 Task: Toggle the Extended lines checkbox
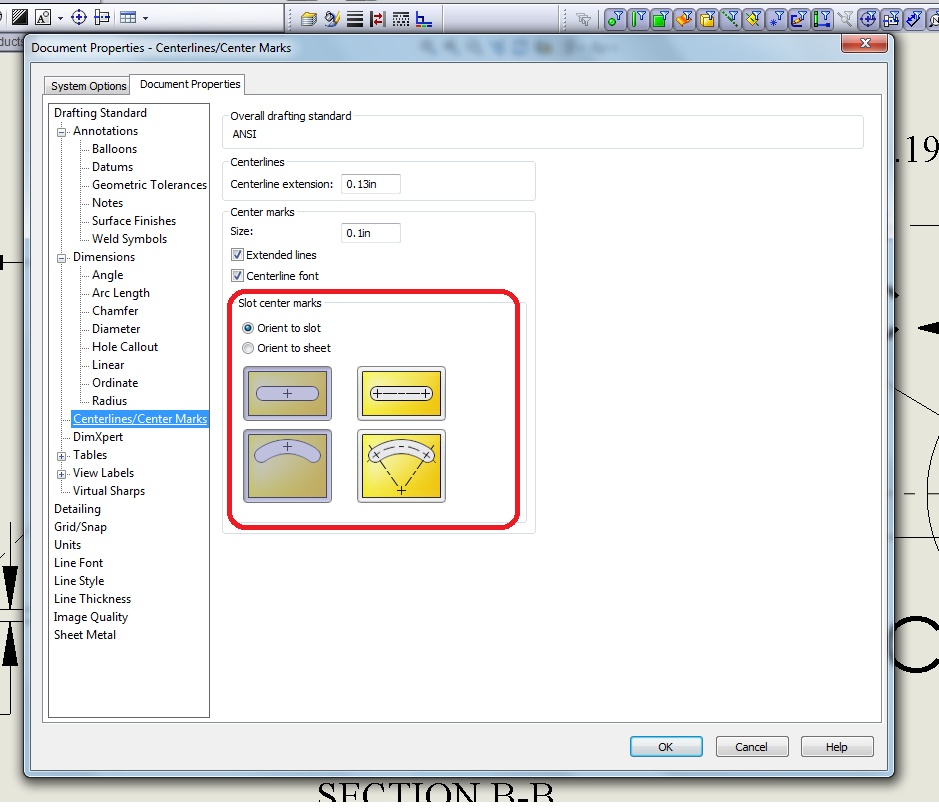tap(238, 255)
